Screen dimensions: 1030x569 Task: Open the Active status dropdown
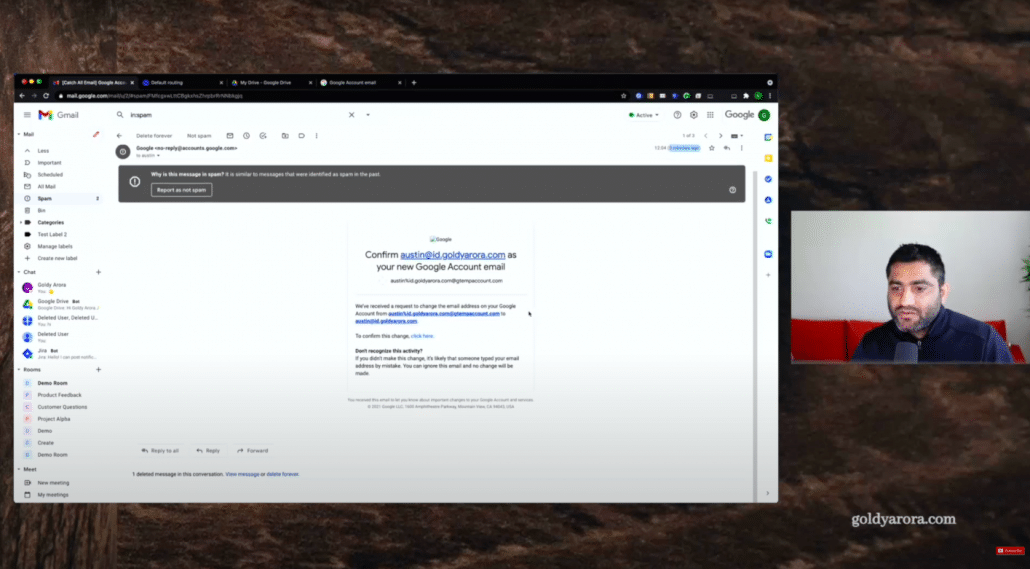point(644,115)
